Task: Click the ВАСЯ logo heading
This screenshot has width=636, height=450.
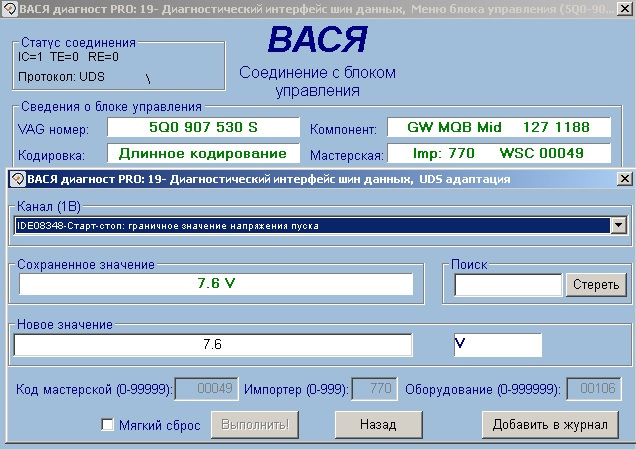Action: pyautogui.click(x=318, y=39)
